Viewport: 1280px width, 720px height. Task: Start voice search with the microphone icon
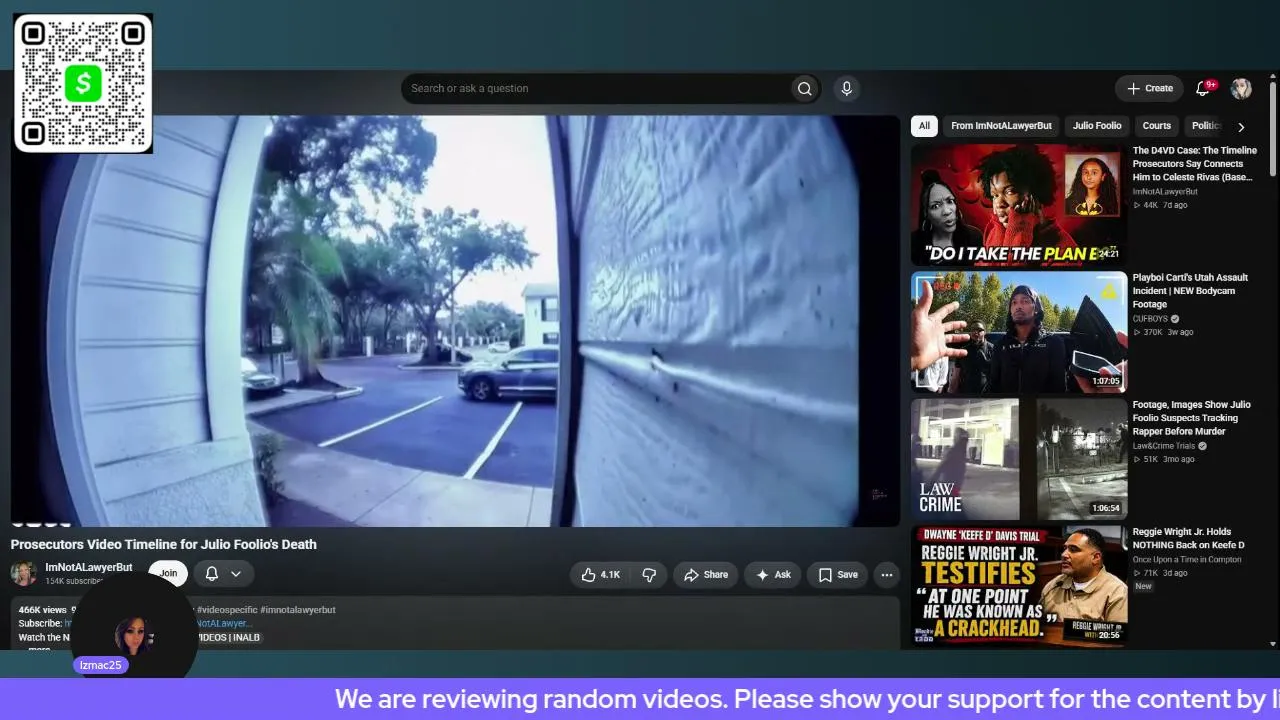pos(846,89)
